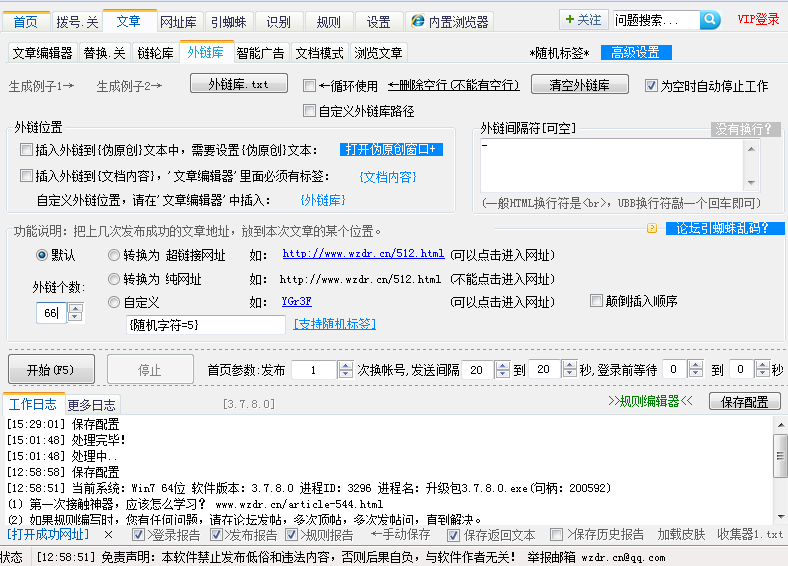
Task: Select the 浏览文章 sub-tab
Action: 378,53
